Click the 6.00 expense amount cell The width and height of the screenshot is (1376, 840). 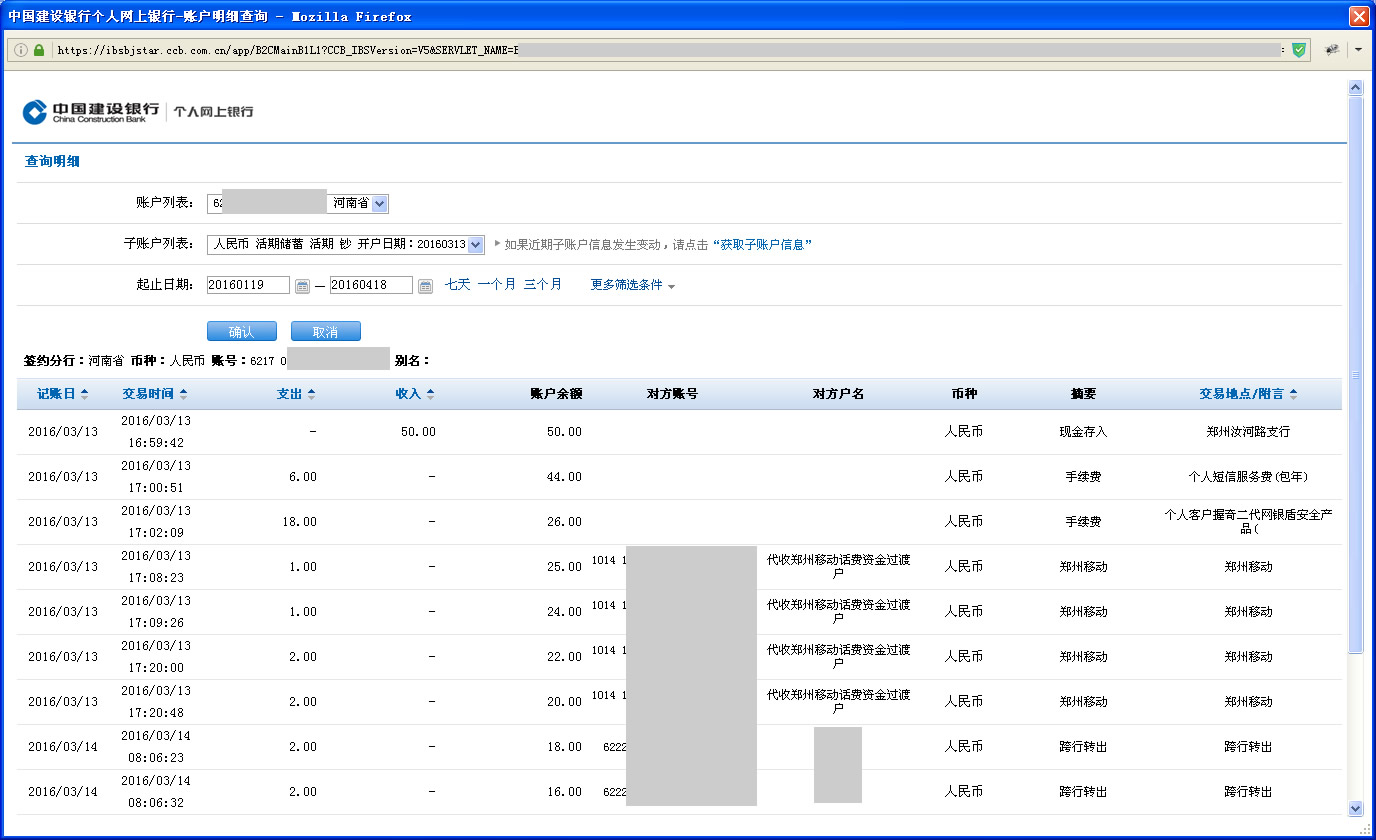[x=302, y=477]
